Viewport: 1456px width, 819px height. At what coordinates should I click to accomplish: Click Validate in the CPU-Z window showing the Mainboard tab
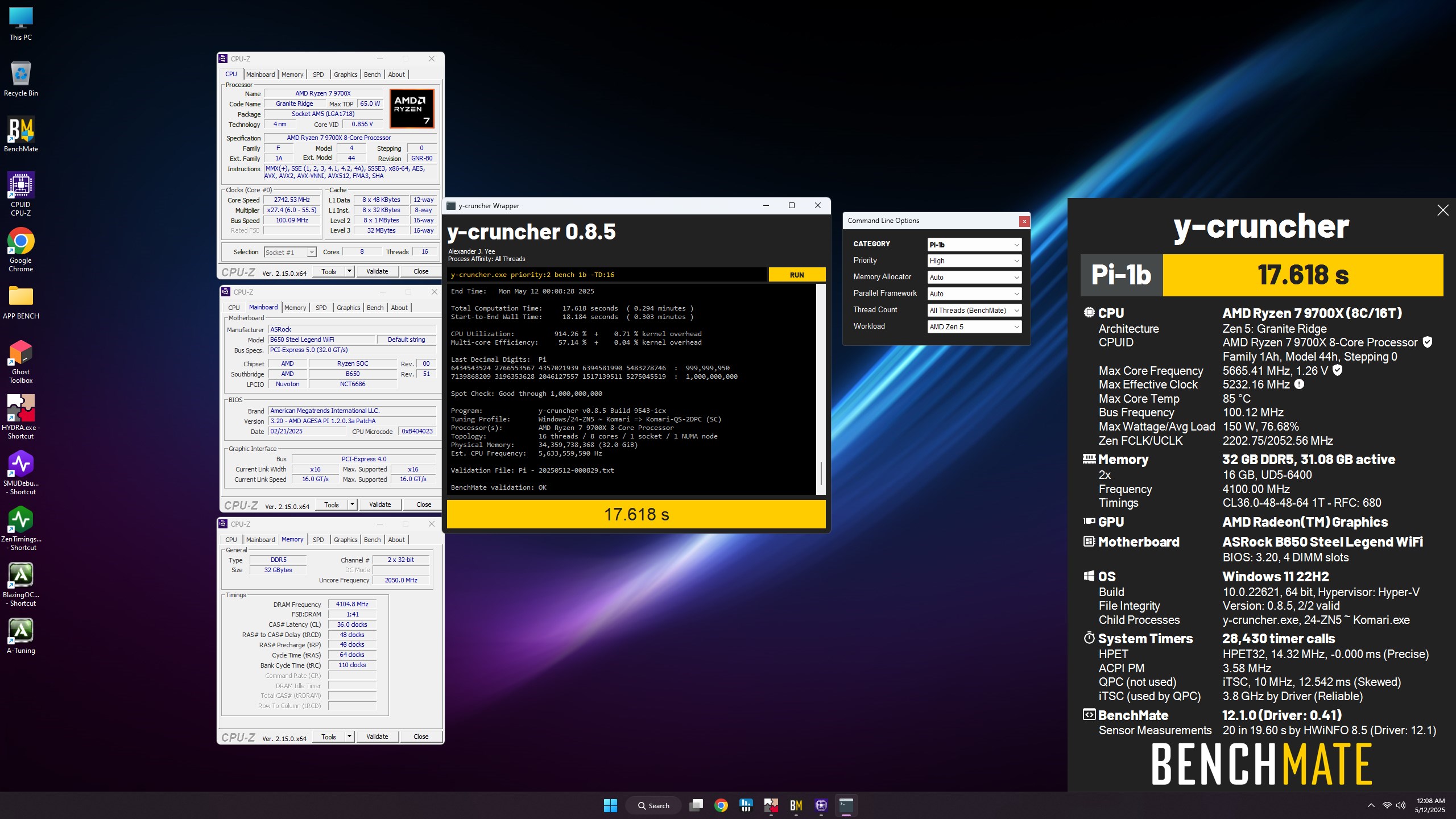[380, 504]
